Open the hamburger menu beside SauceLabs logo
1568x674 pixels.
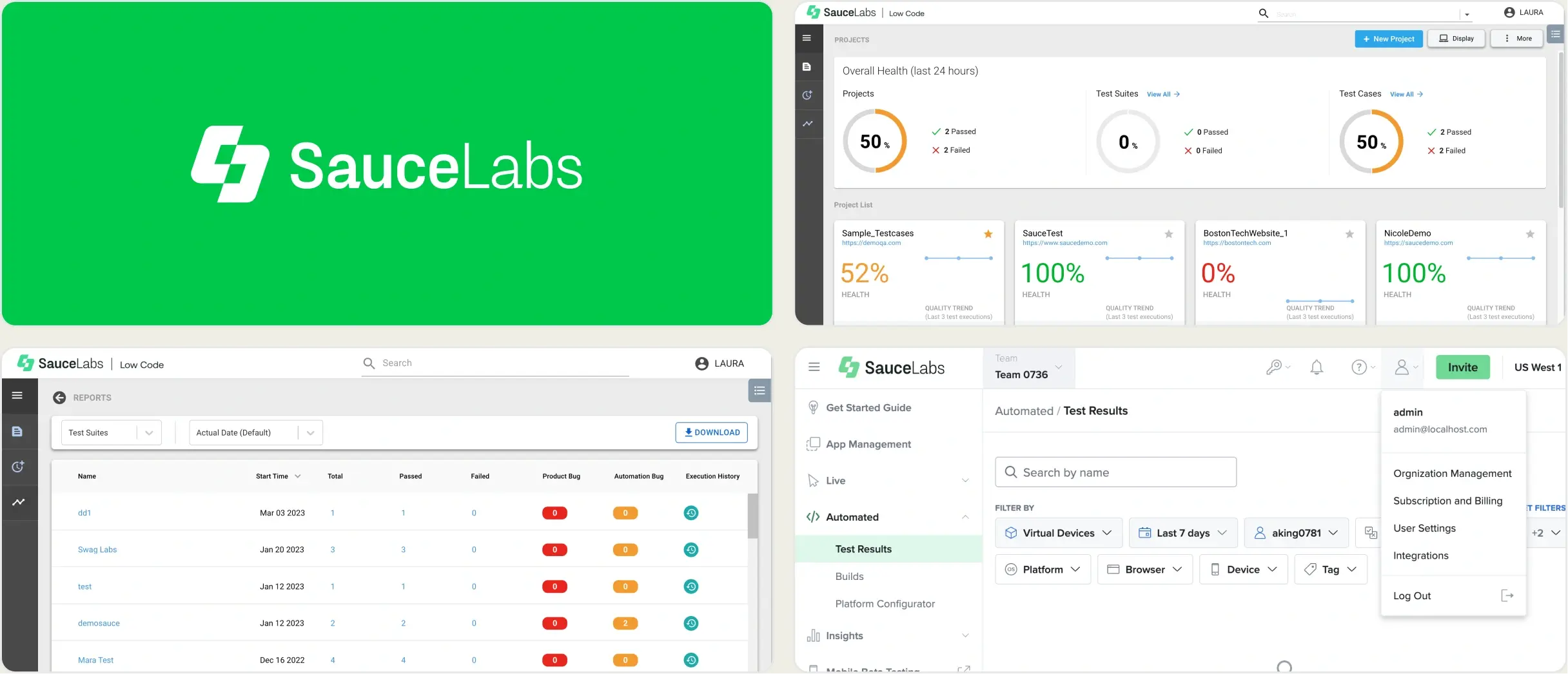point(814,367)
